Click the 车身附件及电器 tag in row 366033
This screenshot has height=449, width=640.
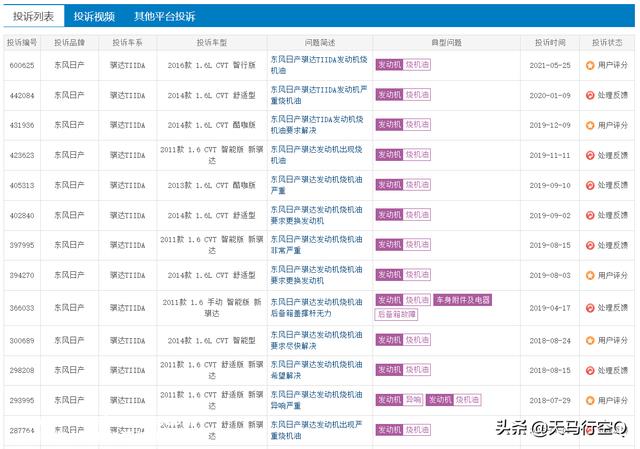(462, 300)
